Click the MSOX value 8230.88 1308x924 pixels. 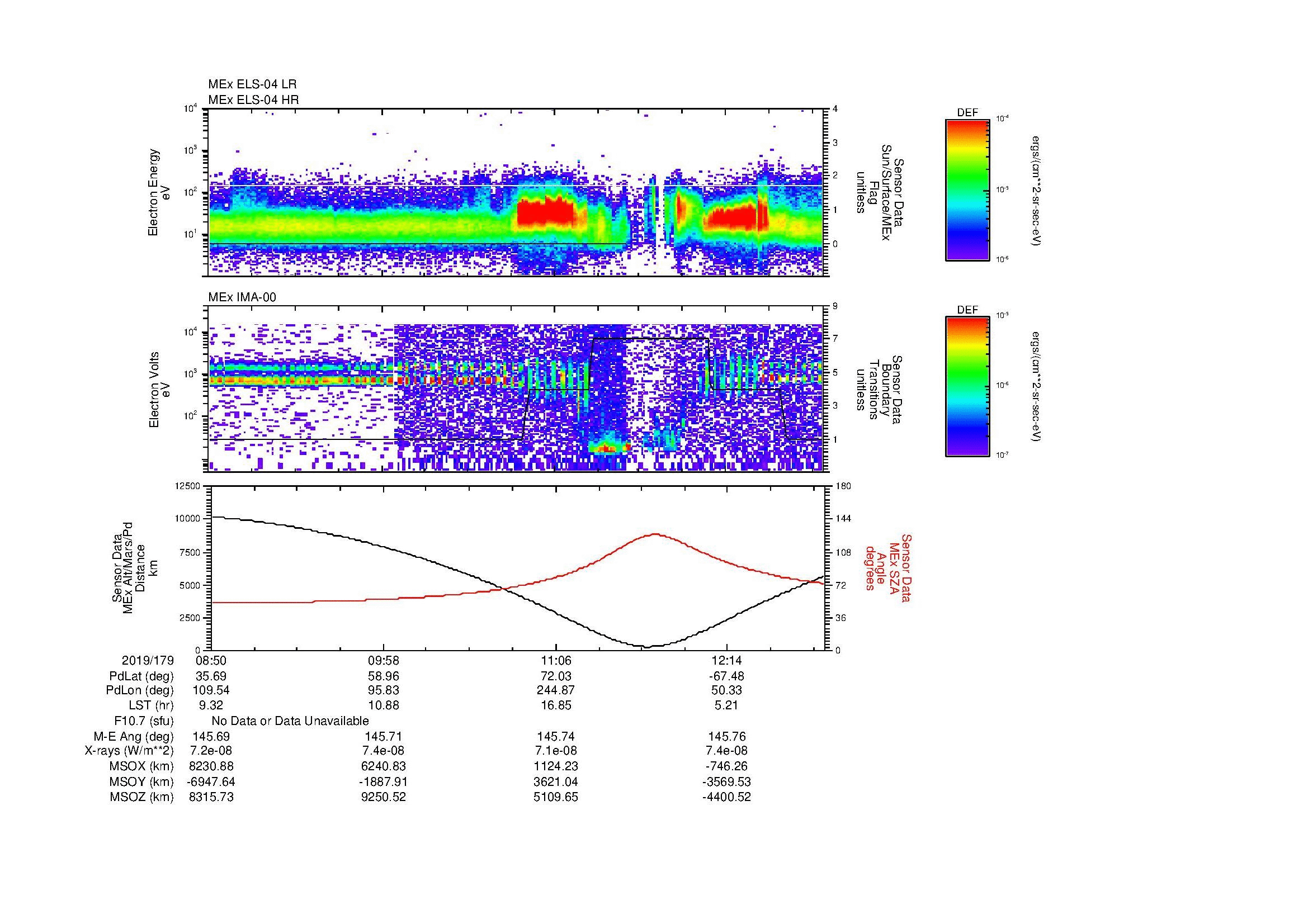coord(211,767)
